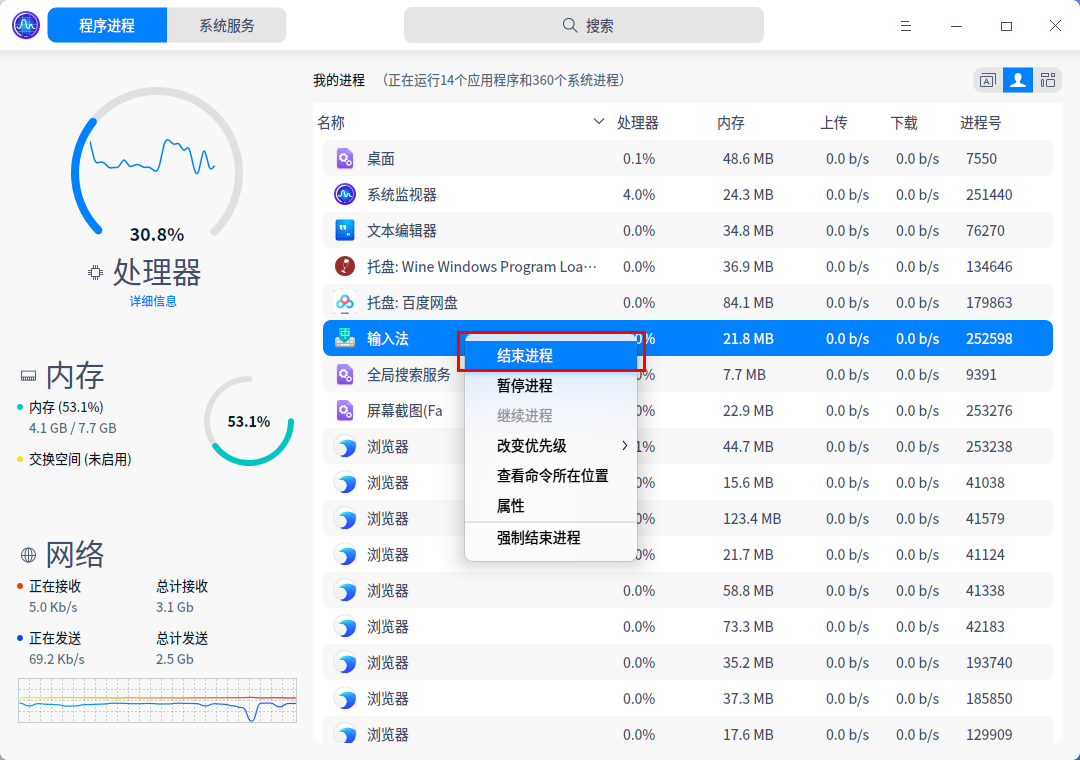
Task: Click the 桌面 process icon
Action: [345, 158]
